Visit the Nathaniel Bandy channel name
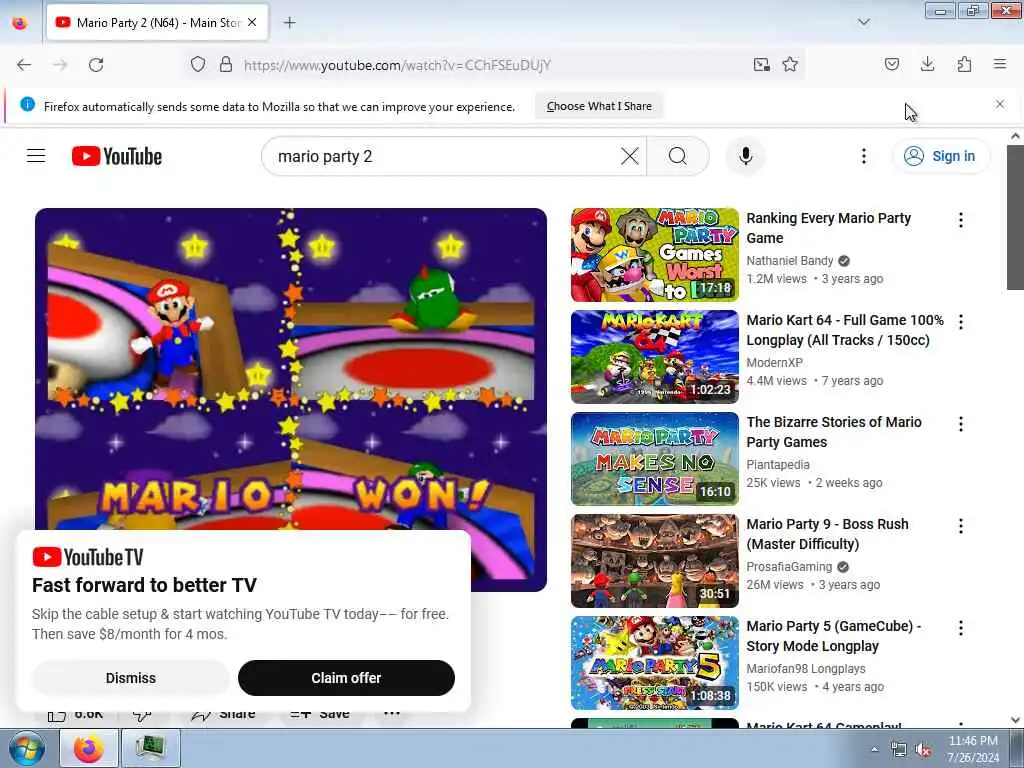 coord(790,261)
